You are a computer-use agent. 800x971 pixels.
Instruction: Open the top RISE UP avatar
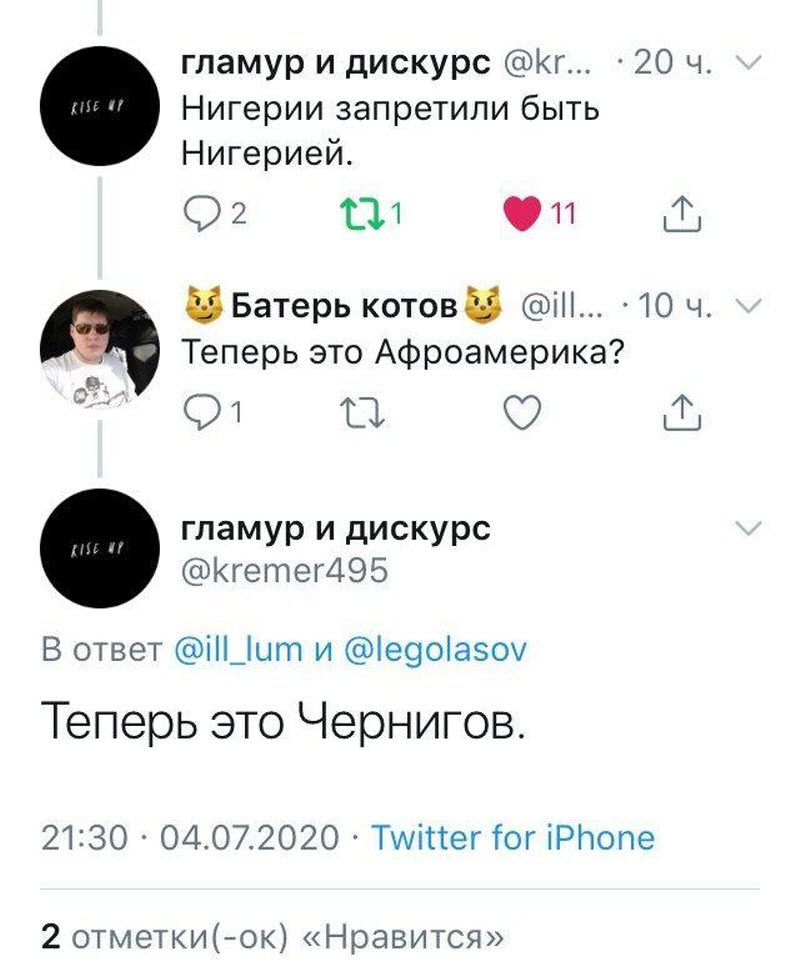(x=100, y=106)
